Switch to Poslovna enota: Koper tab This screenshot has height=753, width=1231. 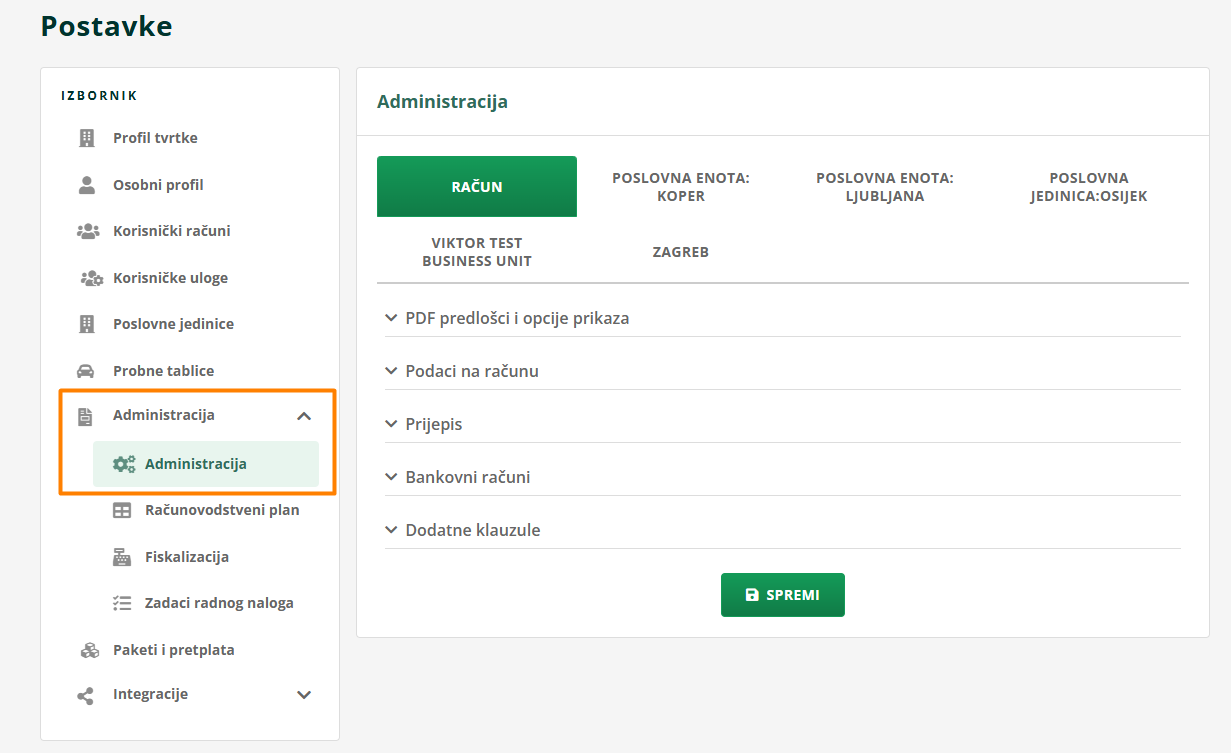[680, 187]
